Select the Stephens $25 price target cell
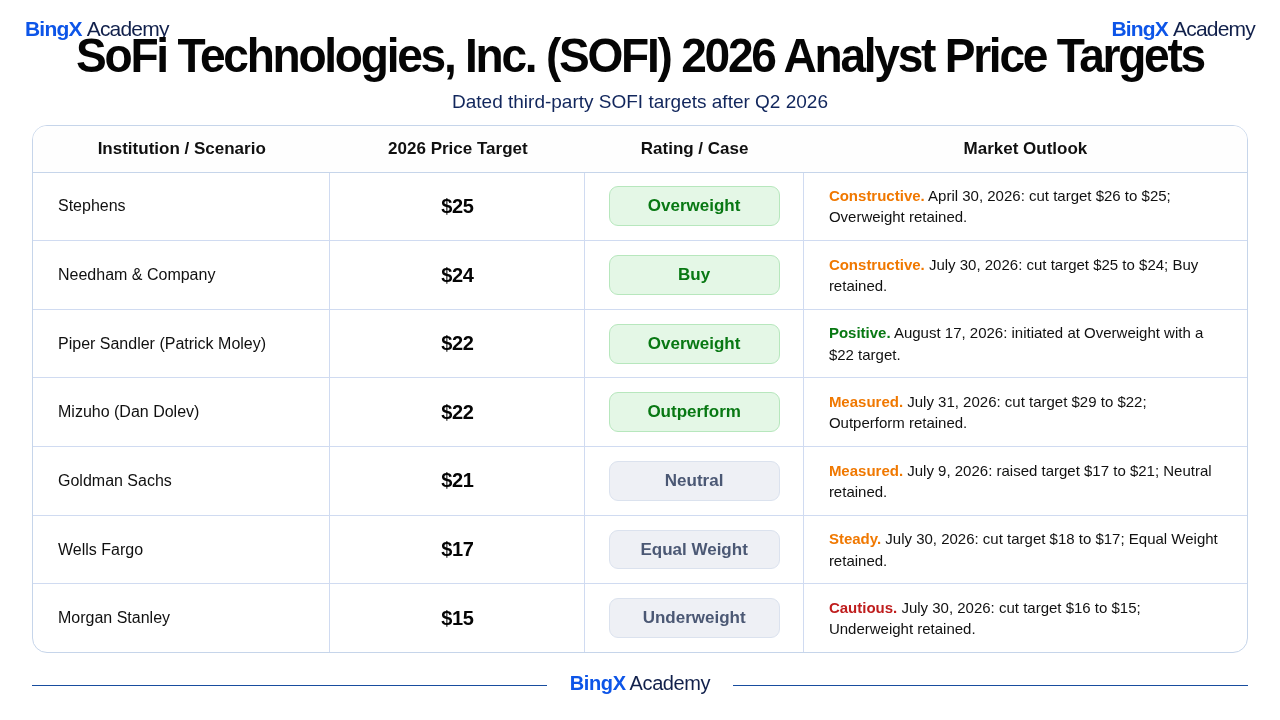 (457, 206)
